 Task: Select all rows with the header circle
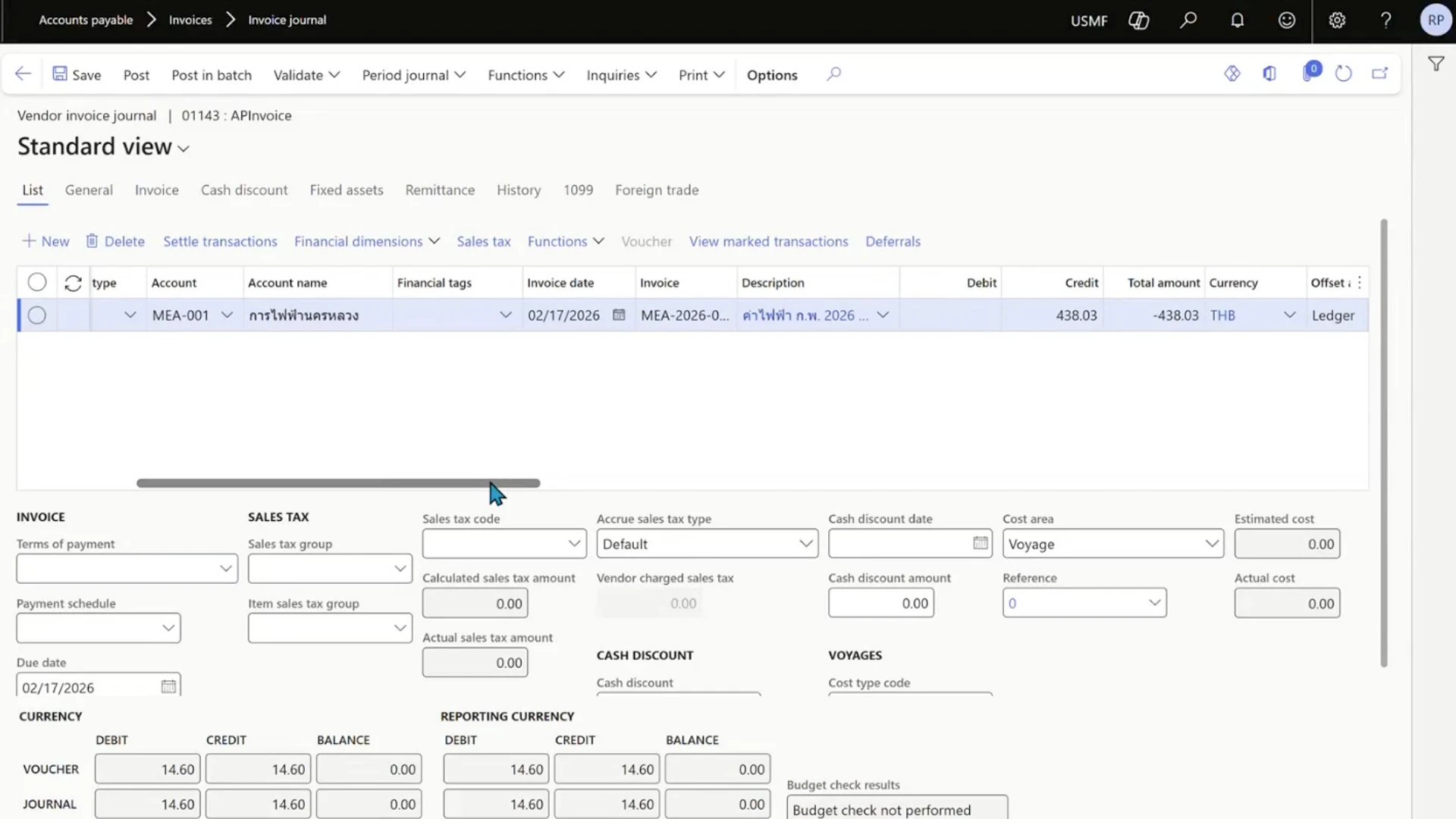pyautogui.click(x=37, y=282)
